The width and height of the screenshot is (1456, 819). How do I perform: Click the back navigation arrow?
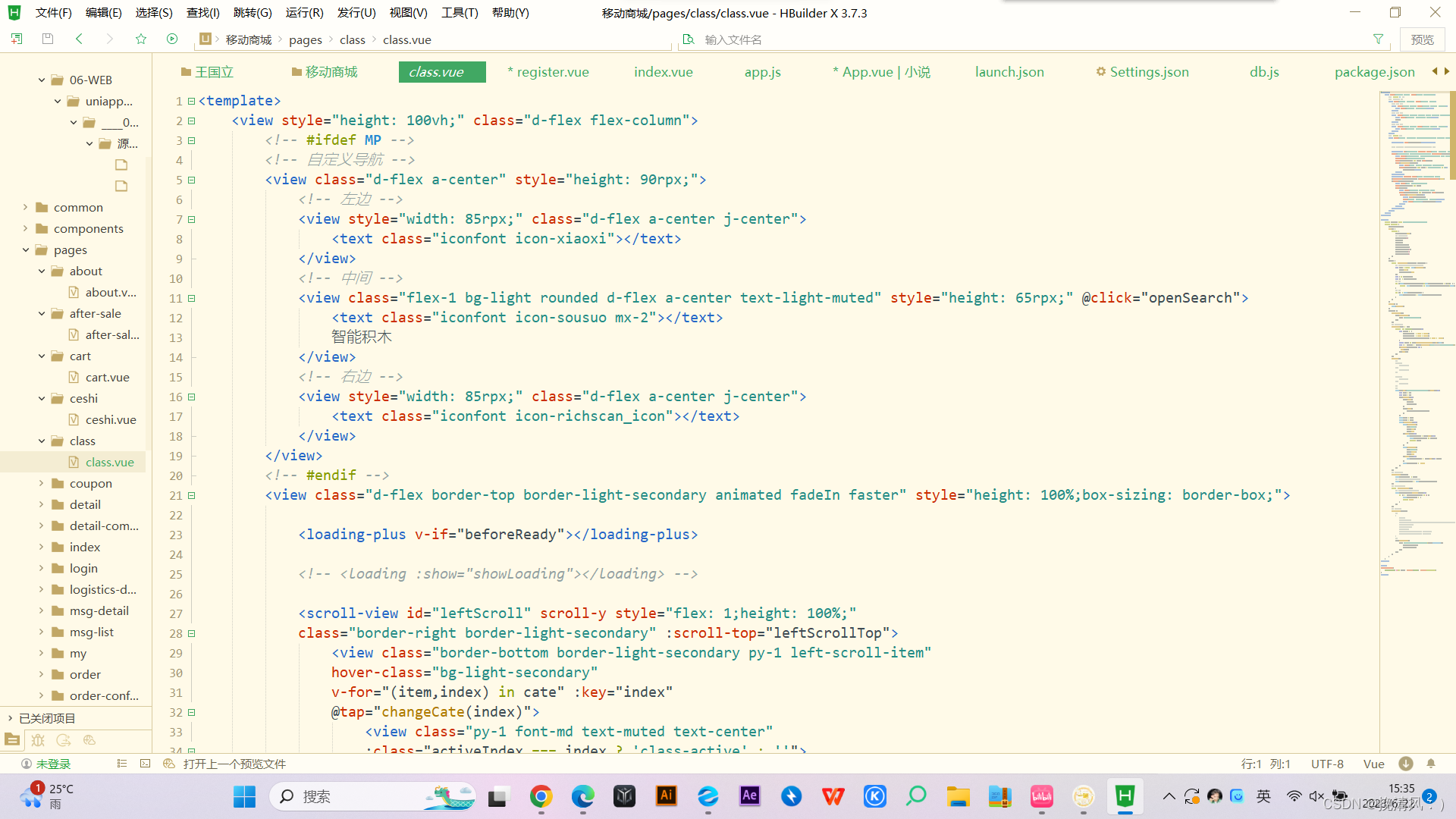click(x=79, y=39)
